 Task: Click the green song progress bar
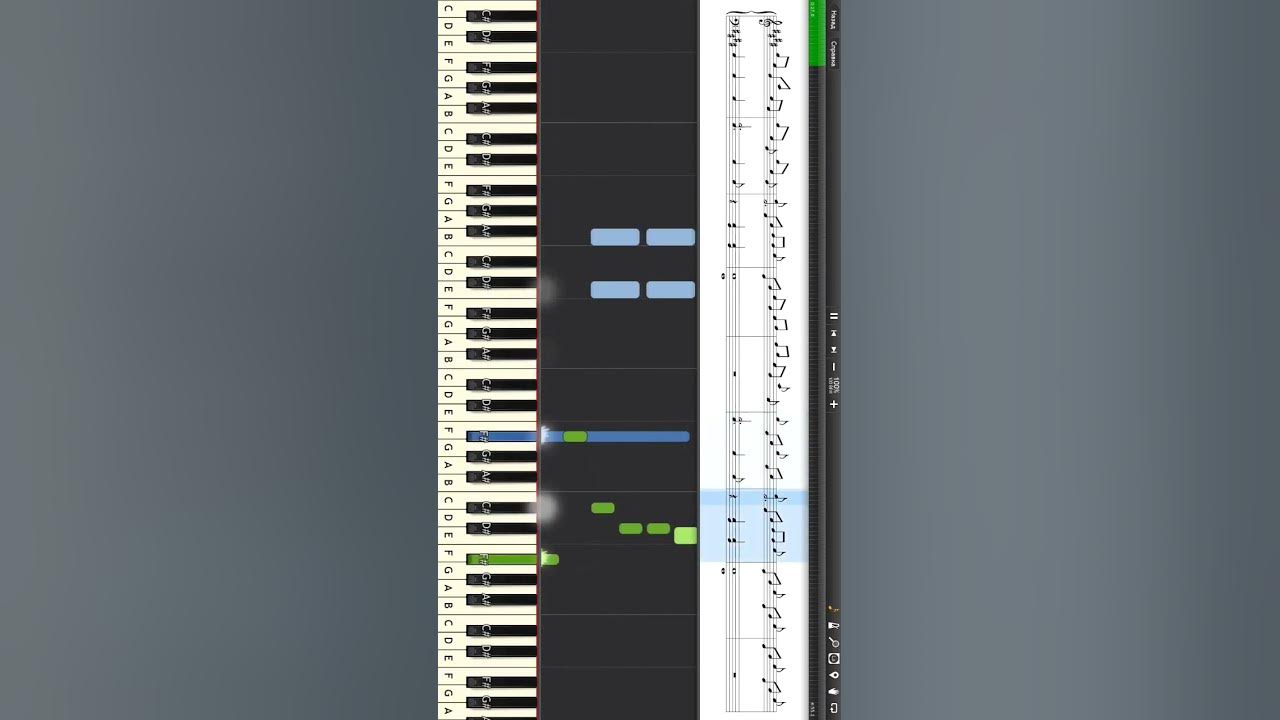[816, 34]
